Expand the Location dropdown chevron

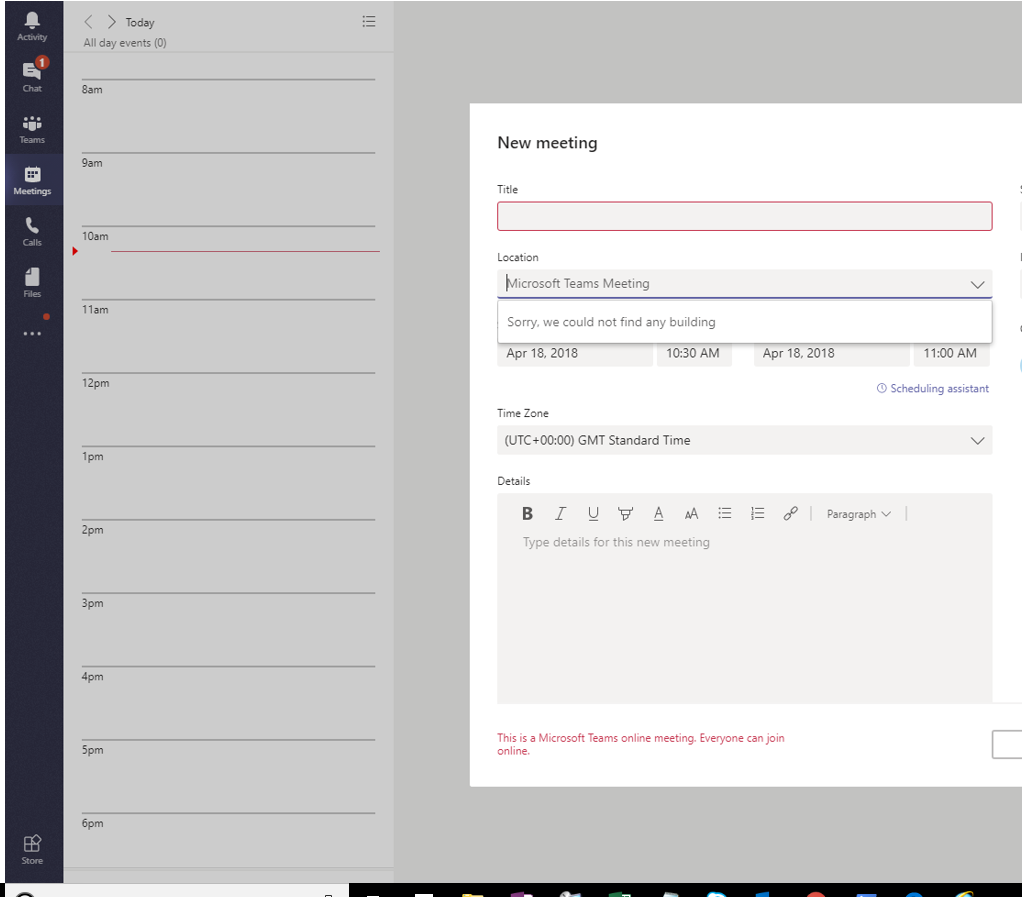[x=977, y=284]
